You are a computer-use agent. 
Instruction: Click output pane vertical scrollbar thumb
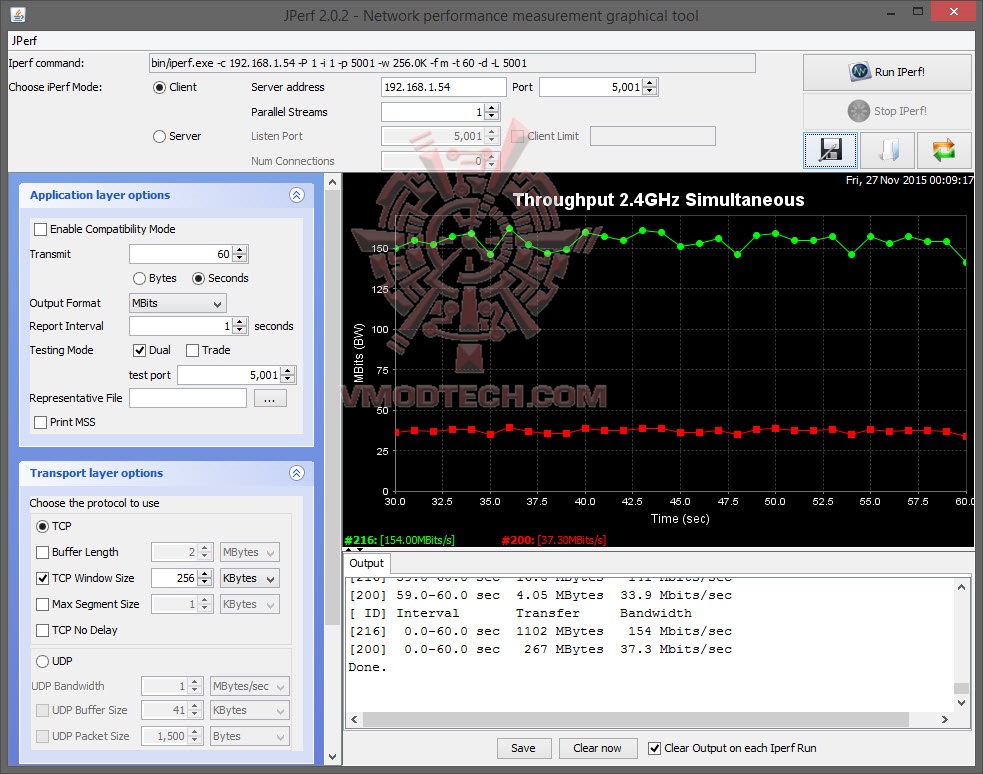coord(961,688)
